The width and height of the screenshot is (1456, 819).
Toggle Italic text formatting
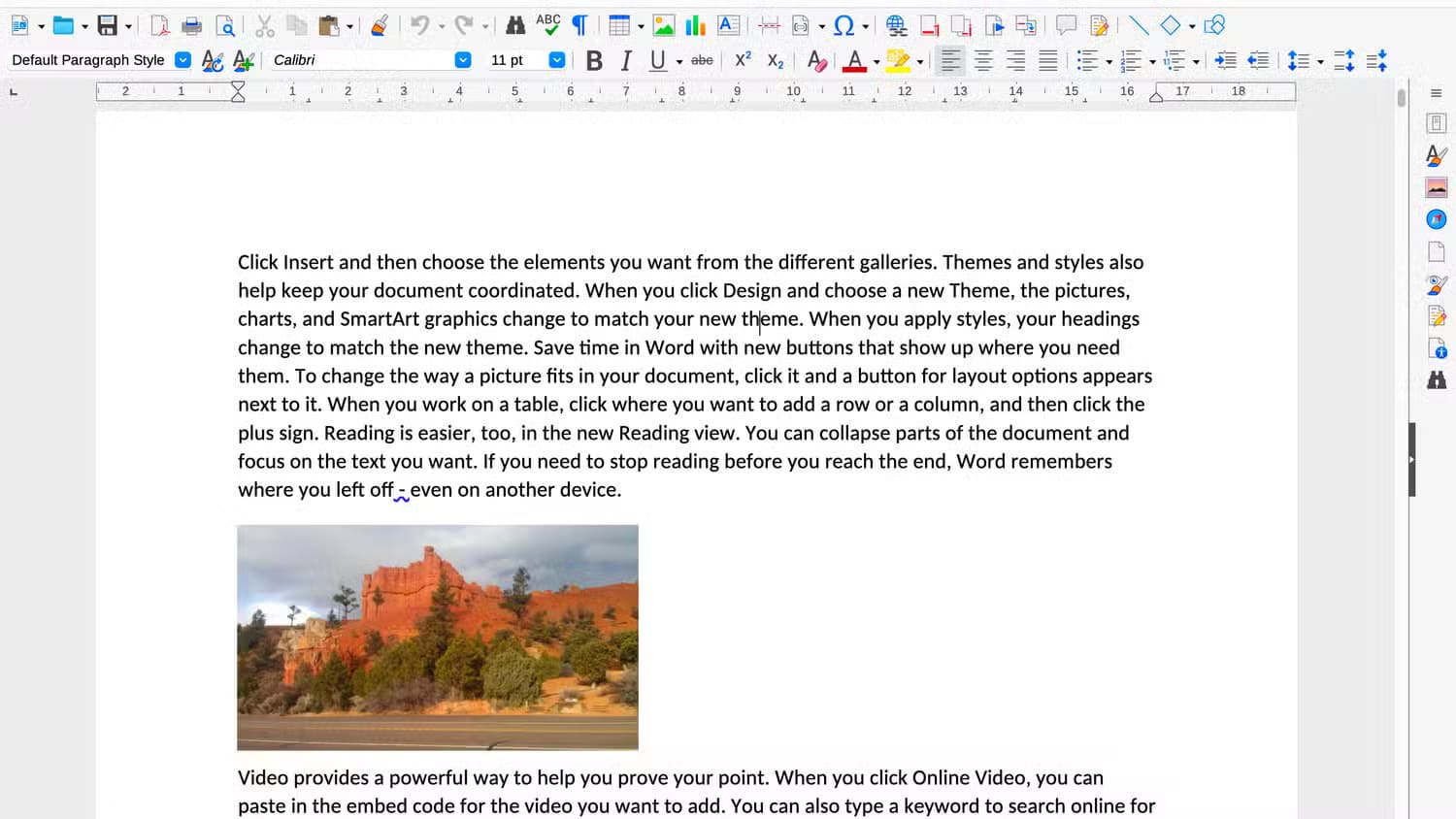click(x=626, y=61)
